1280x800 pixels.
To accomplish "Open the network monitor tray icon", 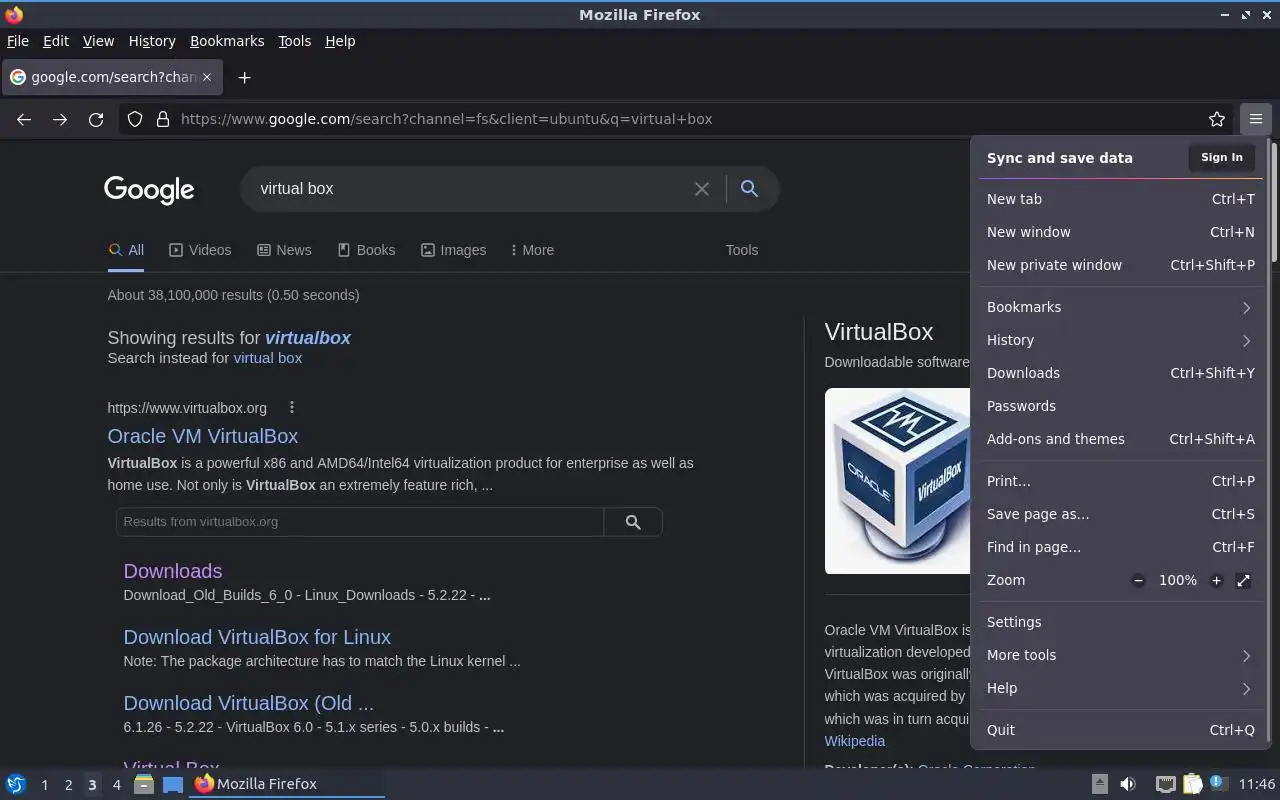I will 1165,784.
